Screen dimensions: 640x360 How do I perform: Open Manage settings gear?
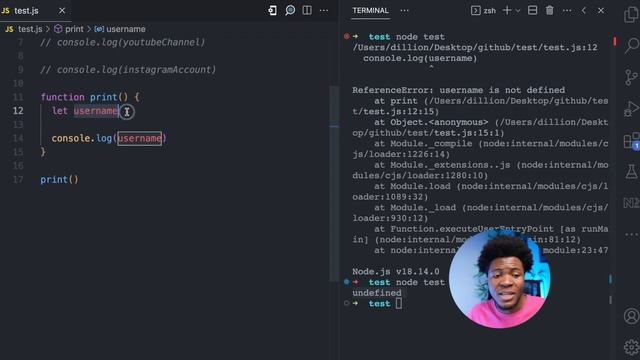[x=631, y=347]
